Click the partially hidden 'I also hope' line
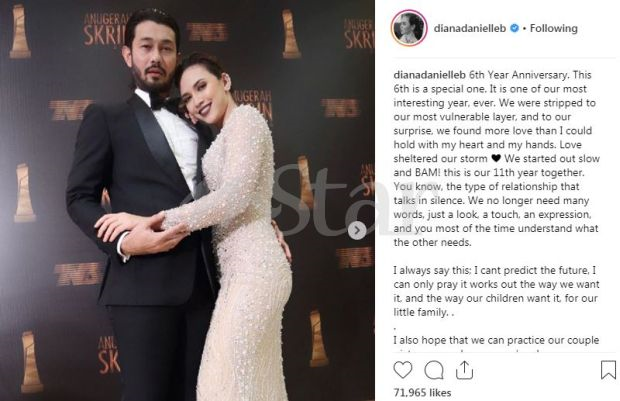Image resolution: width=620 pixels, height=401 pixels. click(x=496, y=340)
